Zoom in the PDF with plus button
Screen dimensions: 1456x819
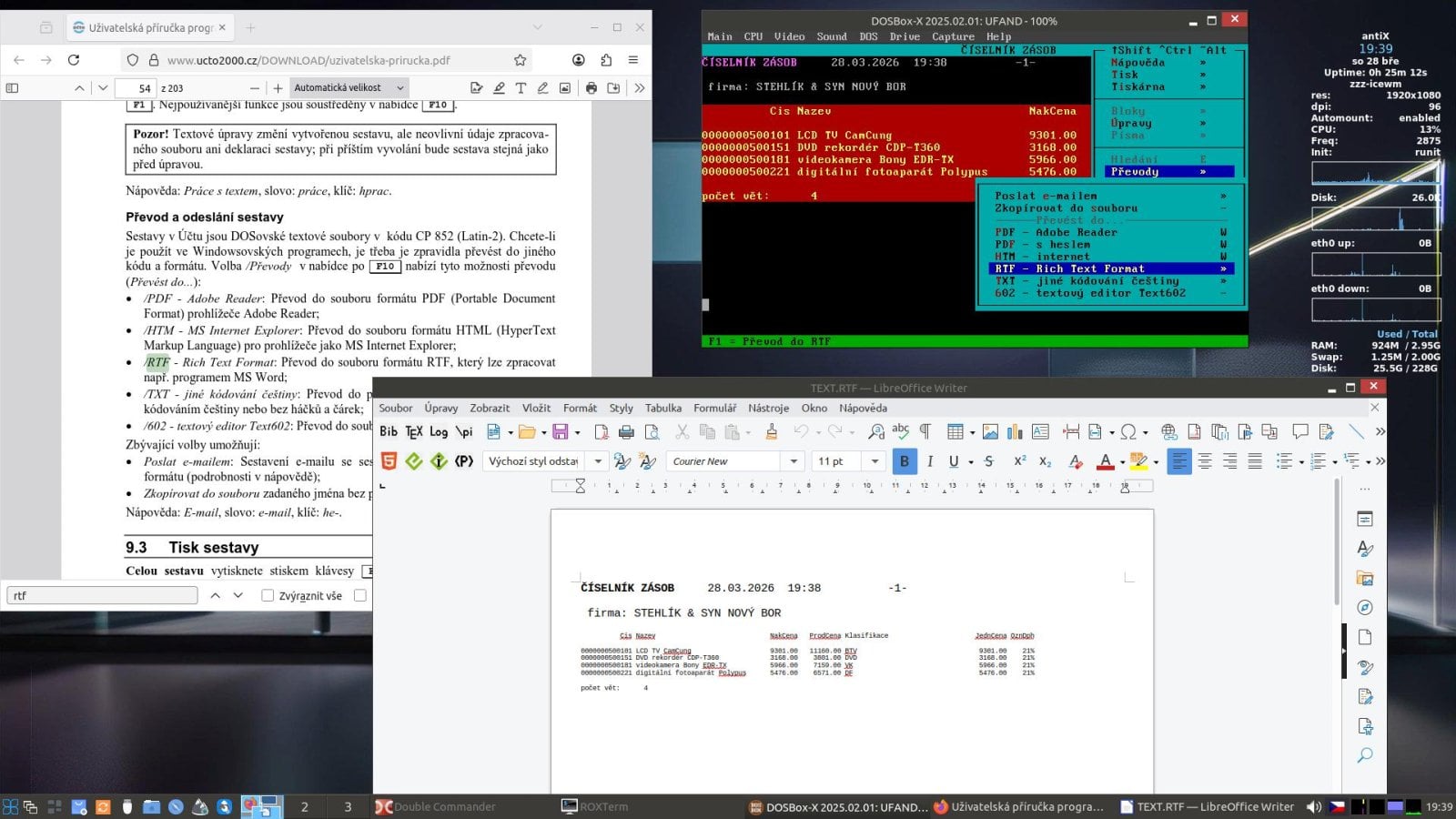(278, 88)
